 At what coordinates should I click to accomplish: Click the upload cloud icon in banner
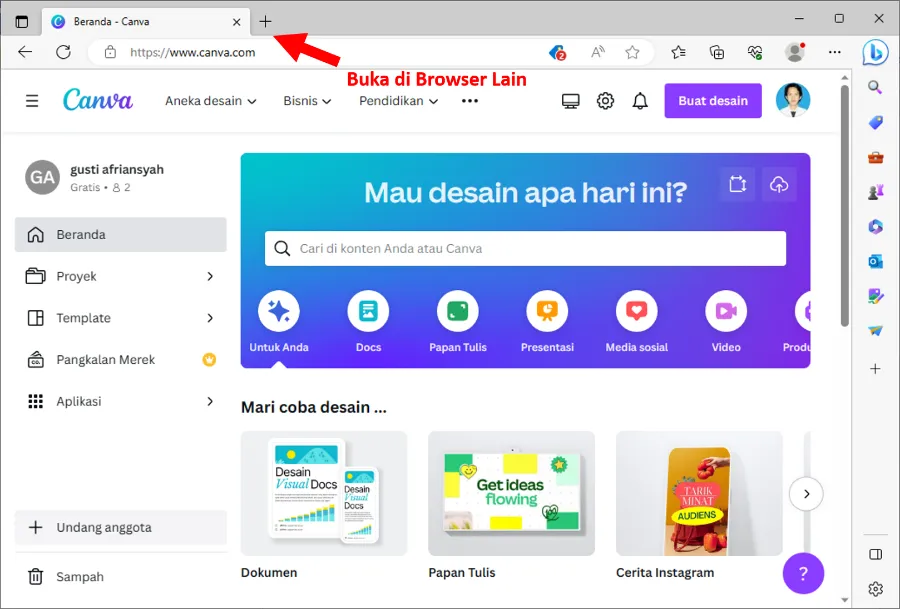[779, 184]
